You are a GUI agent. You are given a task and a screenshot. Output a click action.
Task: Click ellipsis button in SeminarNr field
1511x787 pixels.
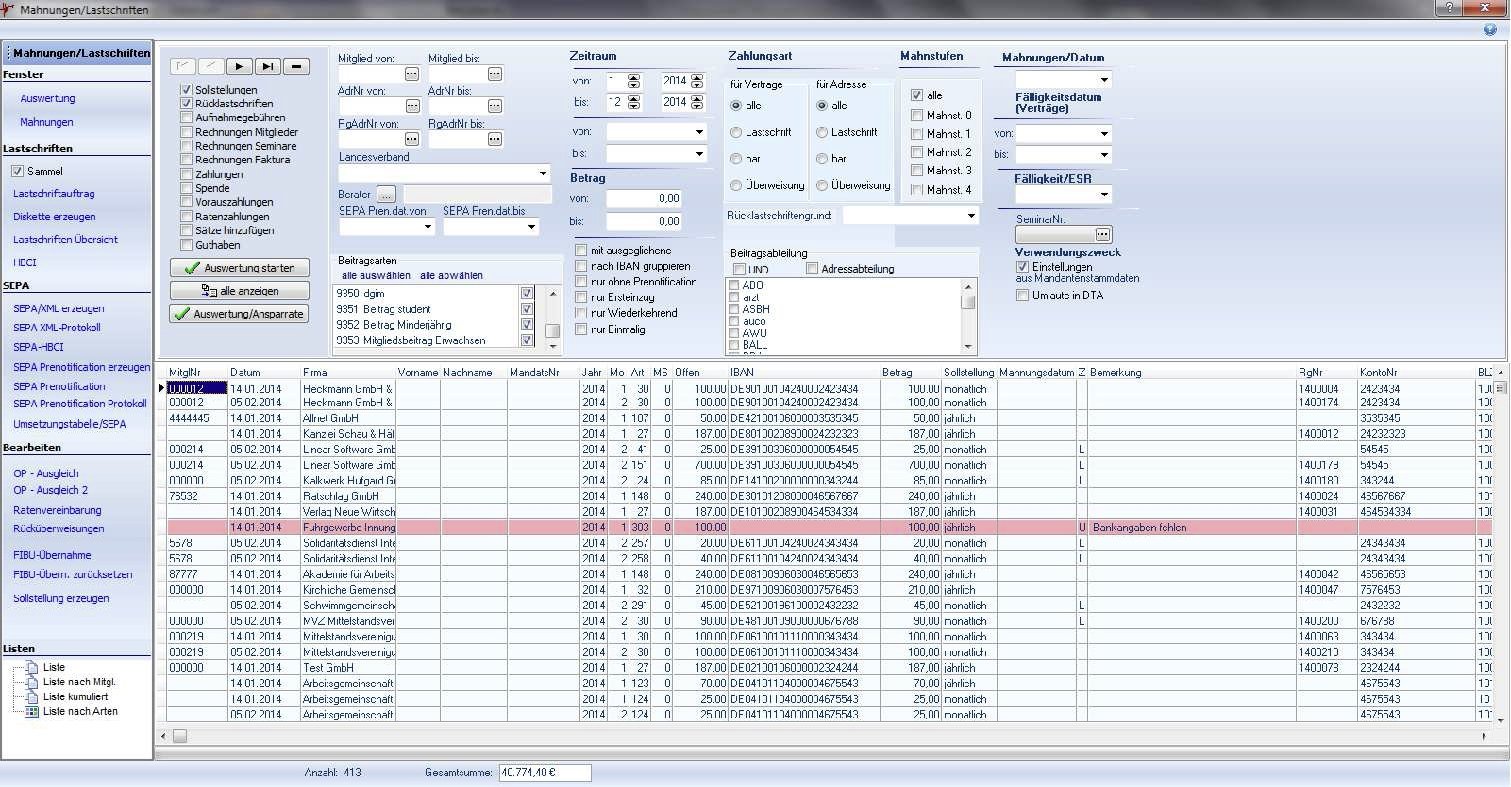pos(1102,234)
